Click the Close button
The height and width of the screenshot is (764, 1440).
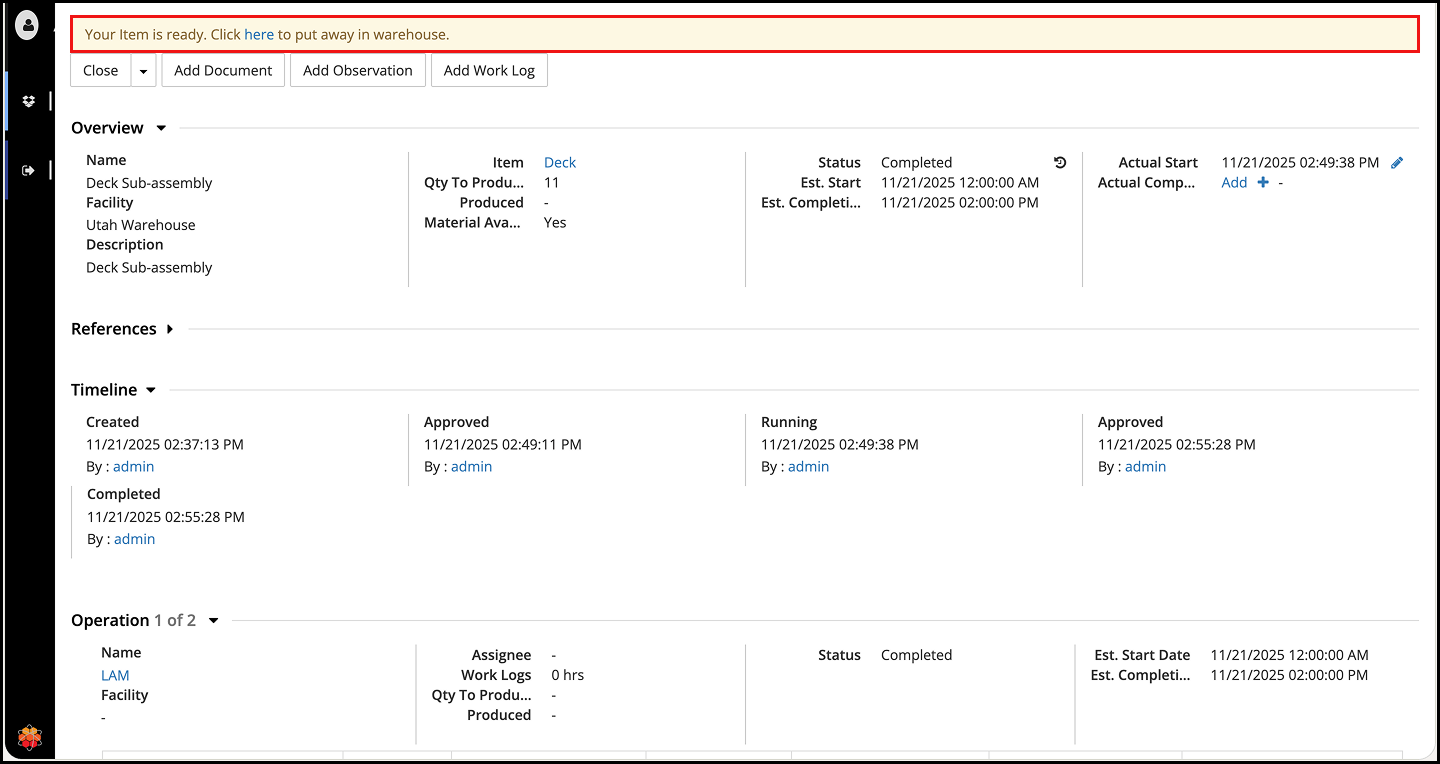coord(101,71)
